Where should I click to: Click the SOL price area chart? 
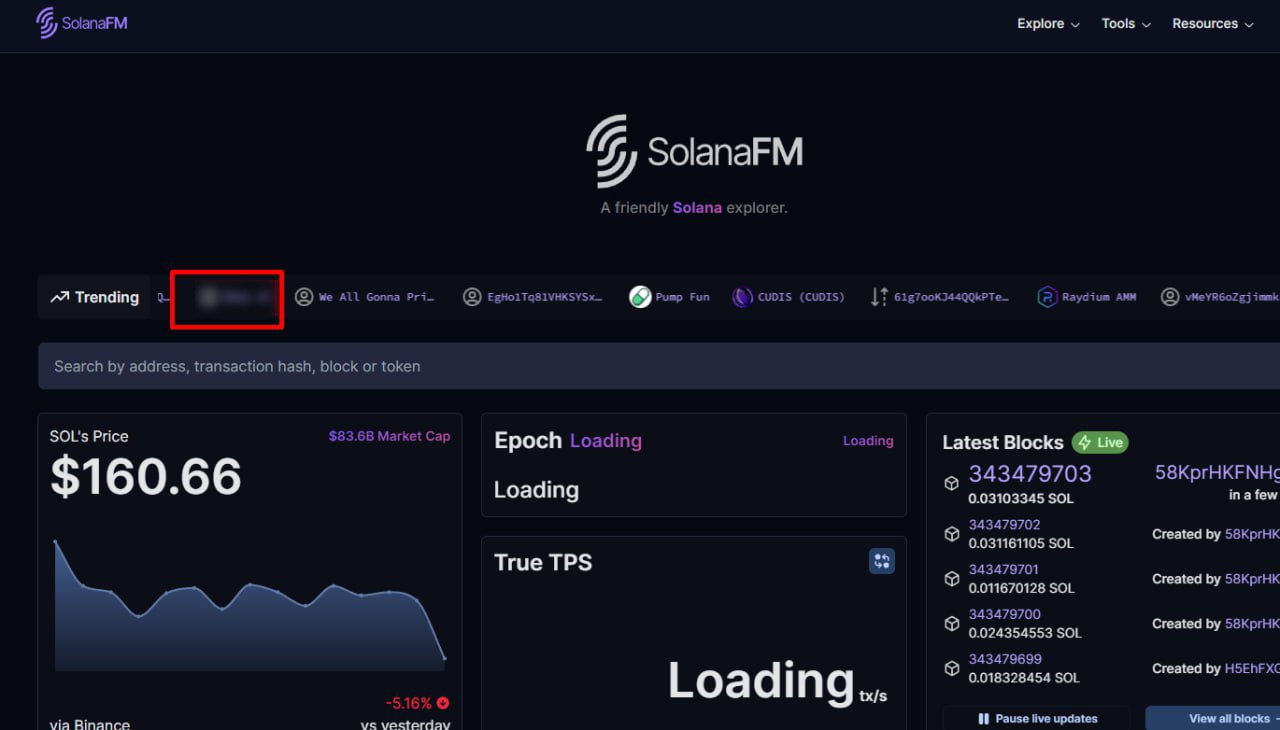(x=250, y=605)
